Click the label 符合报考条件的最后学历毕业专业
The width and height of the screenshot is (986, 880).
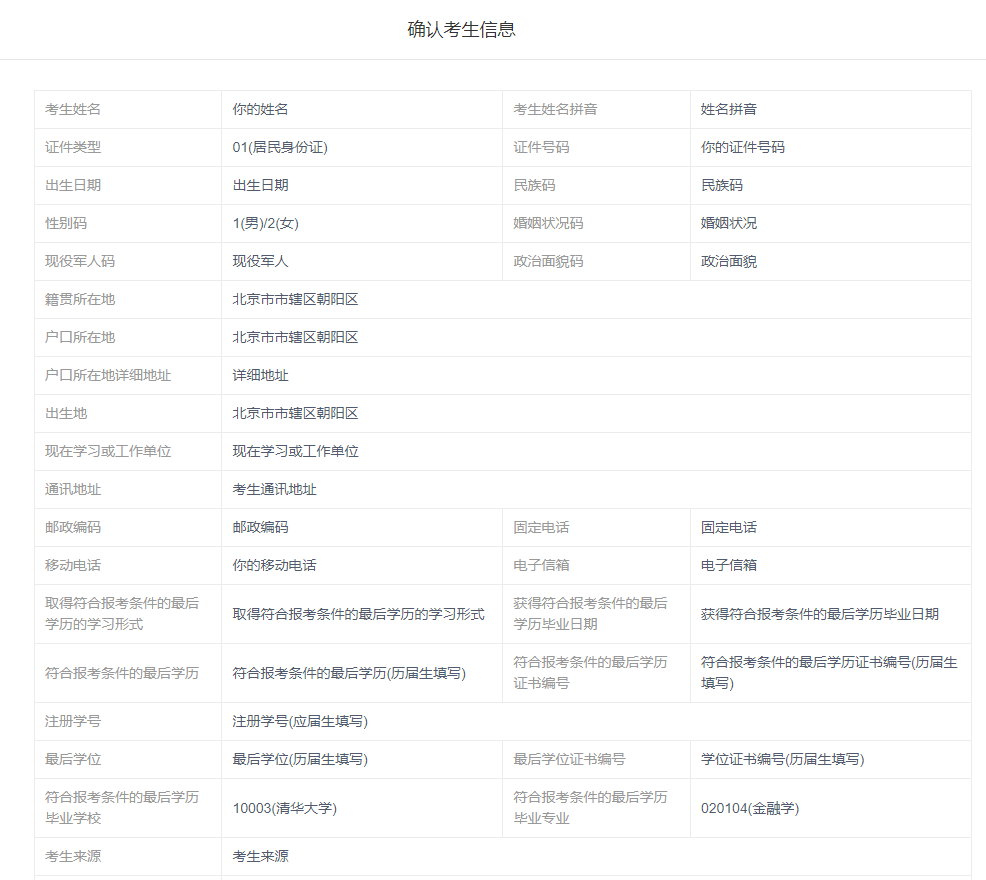tap(590, 808)
